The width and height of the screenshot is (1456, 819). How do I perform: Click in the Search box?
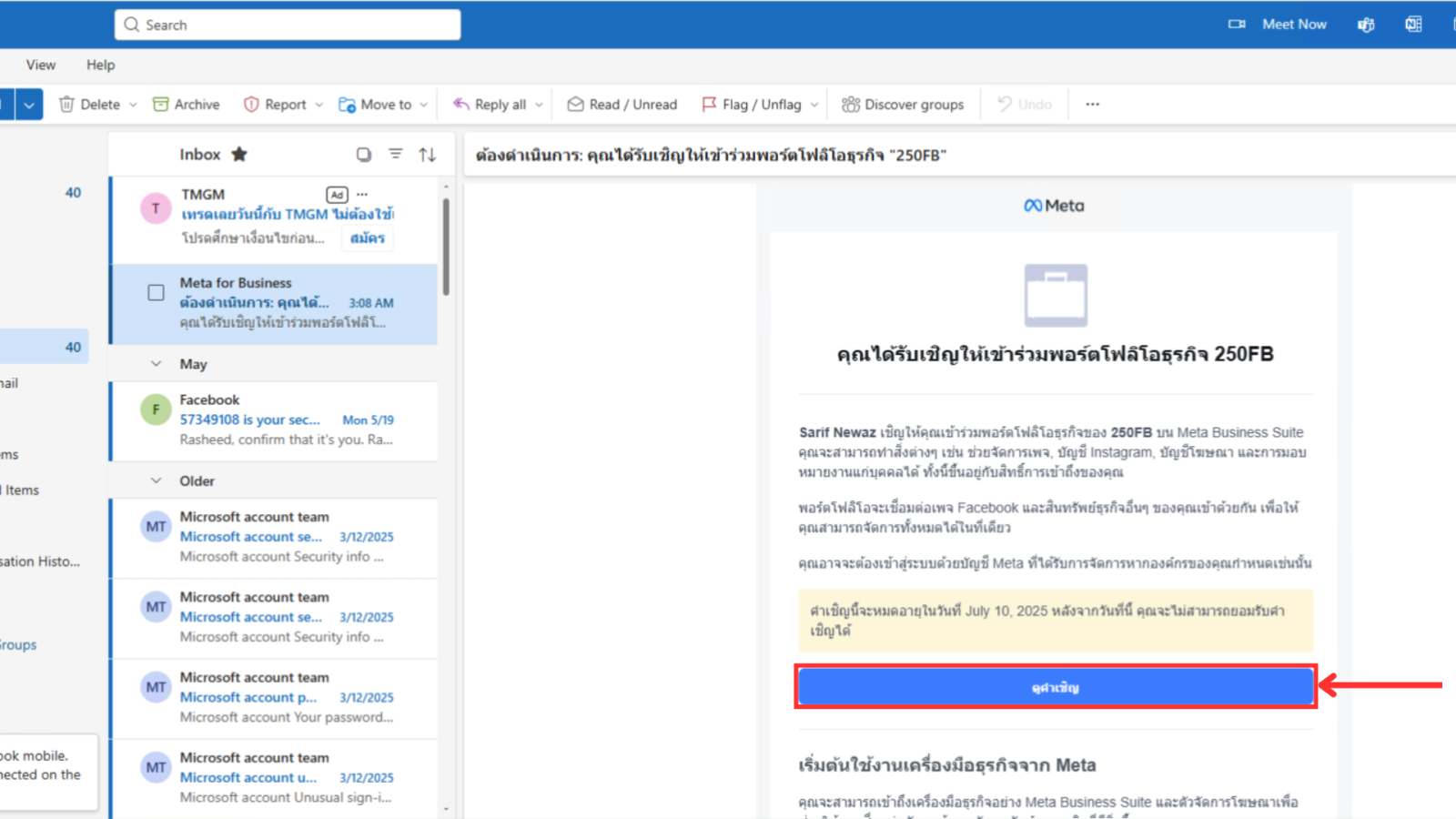point(288,25)
